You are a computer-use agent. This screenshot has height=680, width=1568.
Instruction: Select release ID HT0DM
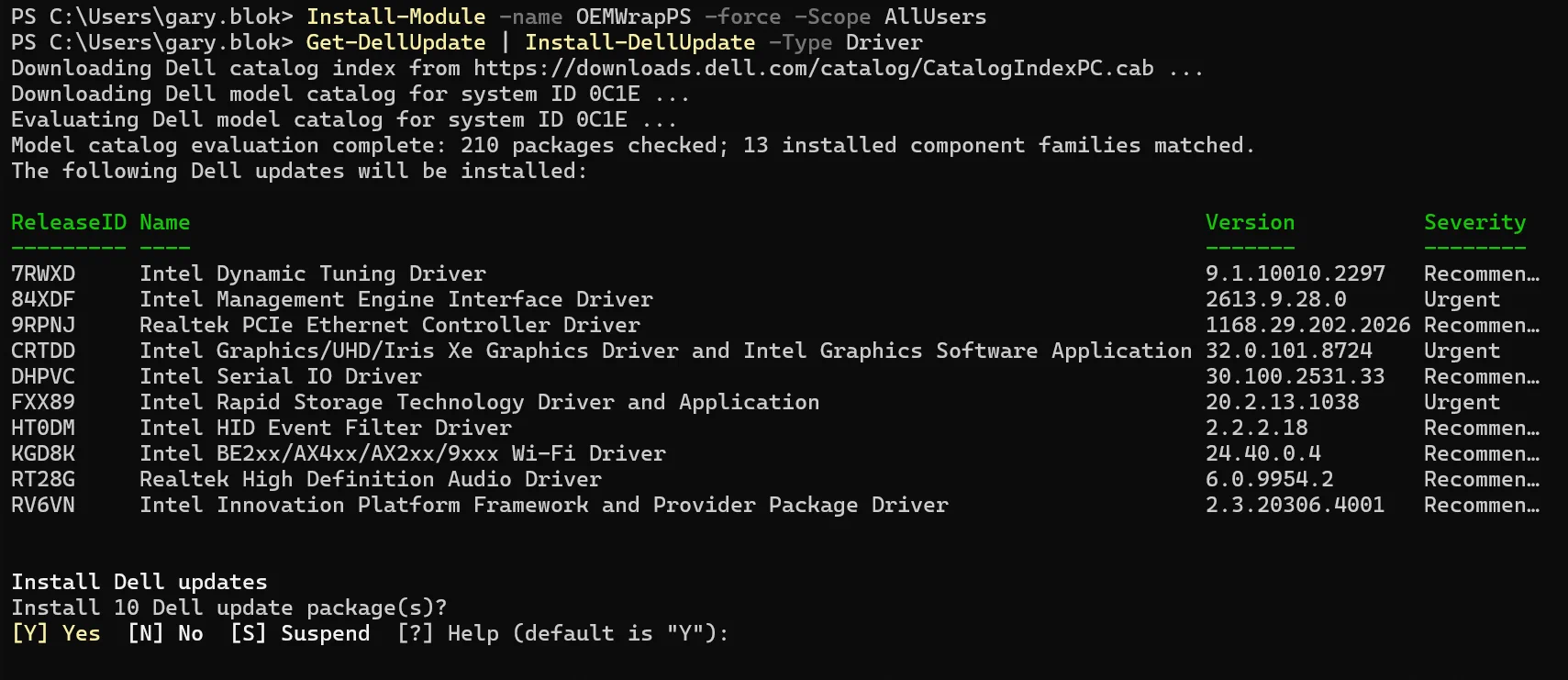coord(43,428)
